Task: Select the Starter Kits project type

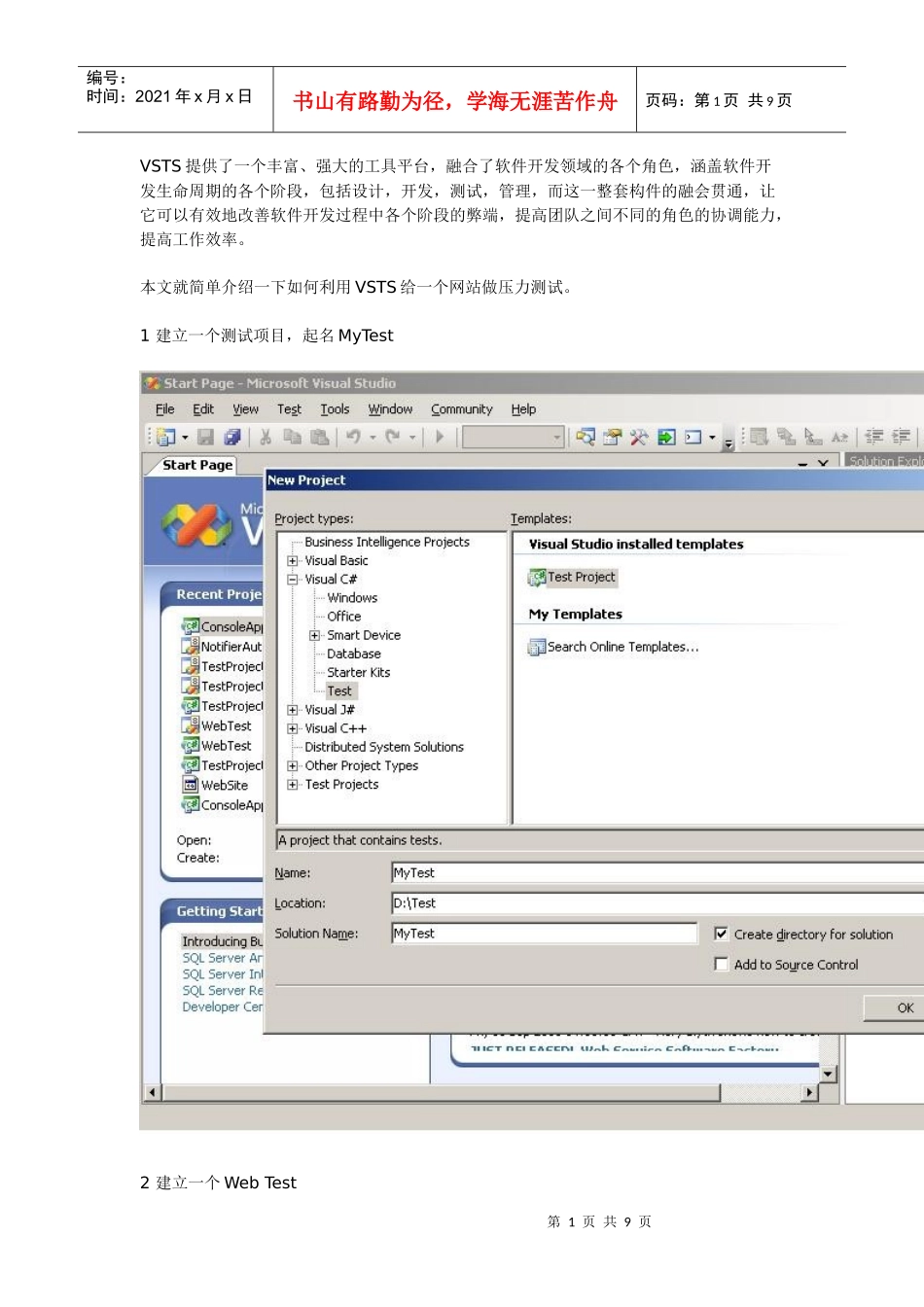Action: tap(359, 673)
